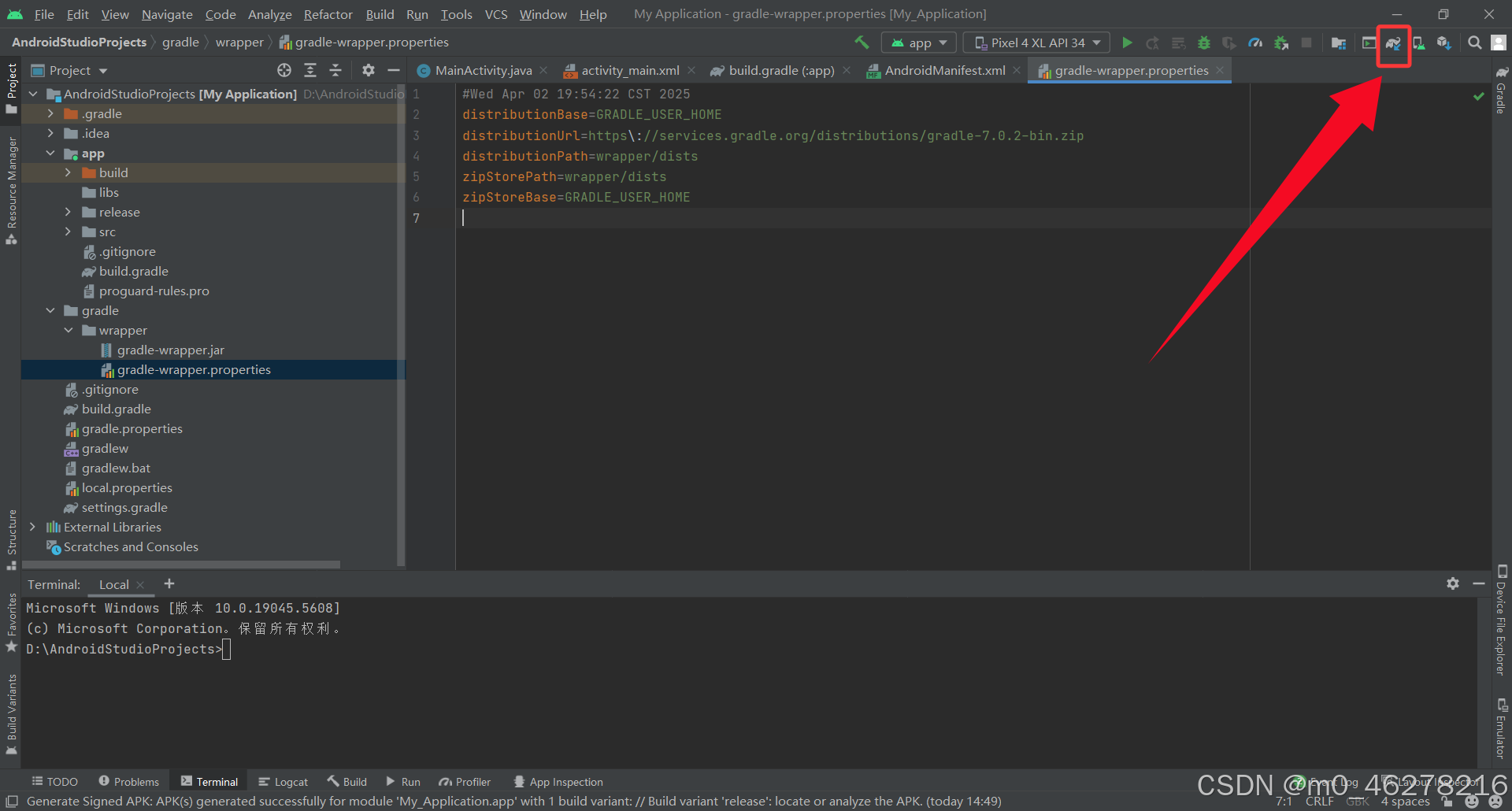
Task: Run the app with the green Run button
Action: pyautogui.click(x=1127, y=43)
